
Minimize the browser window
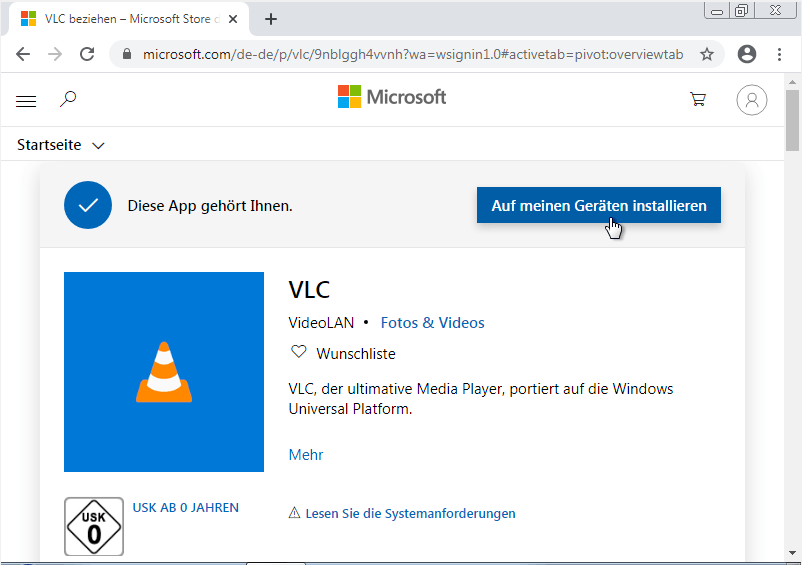click(x=717, y=11)
